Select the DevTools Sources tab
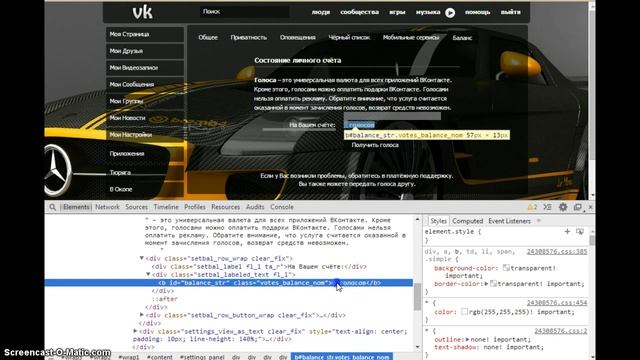This screenshot has height=360, width=640. point(136,207)
